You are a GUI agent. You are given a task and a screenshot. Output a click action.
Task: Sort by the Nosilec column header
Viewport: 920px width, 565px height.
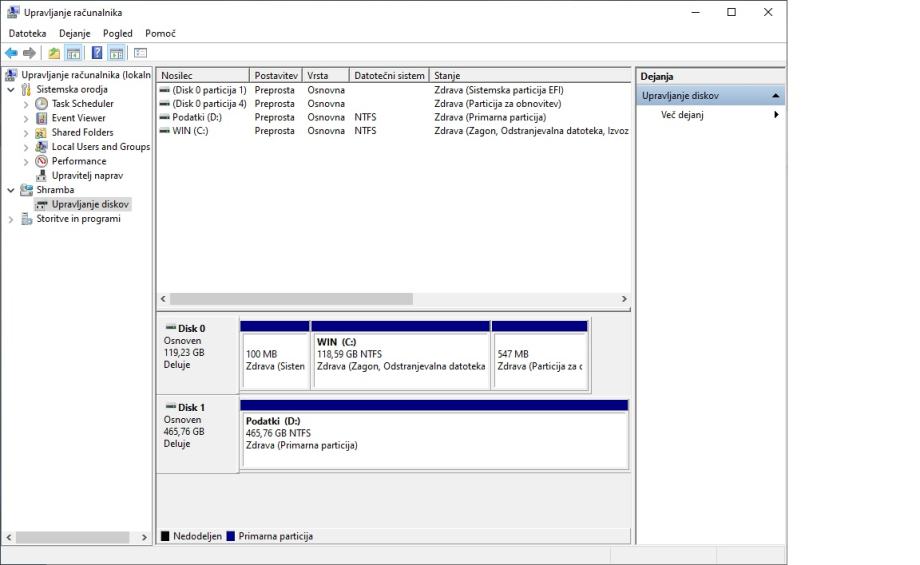(203, 76)
